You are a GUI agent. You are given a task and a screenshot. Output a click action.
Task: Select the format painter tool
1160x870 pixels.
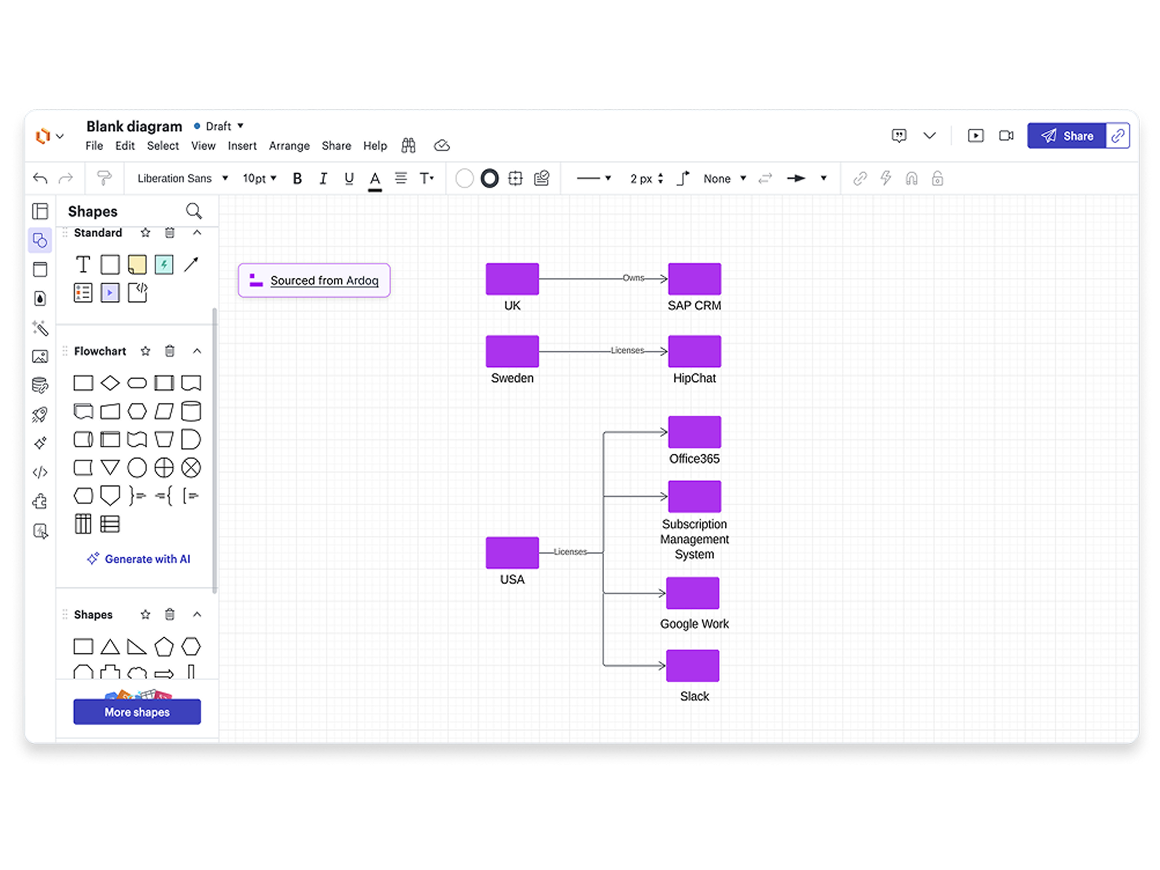(104, 178)
